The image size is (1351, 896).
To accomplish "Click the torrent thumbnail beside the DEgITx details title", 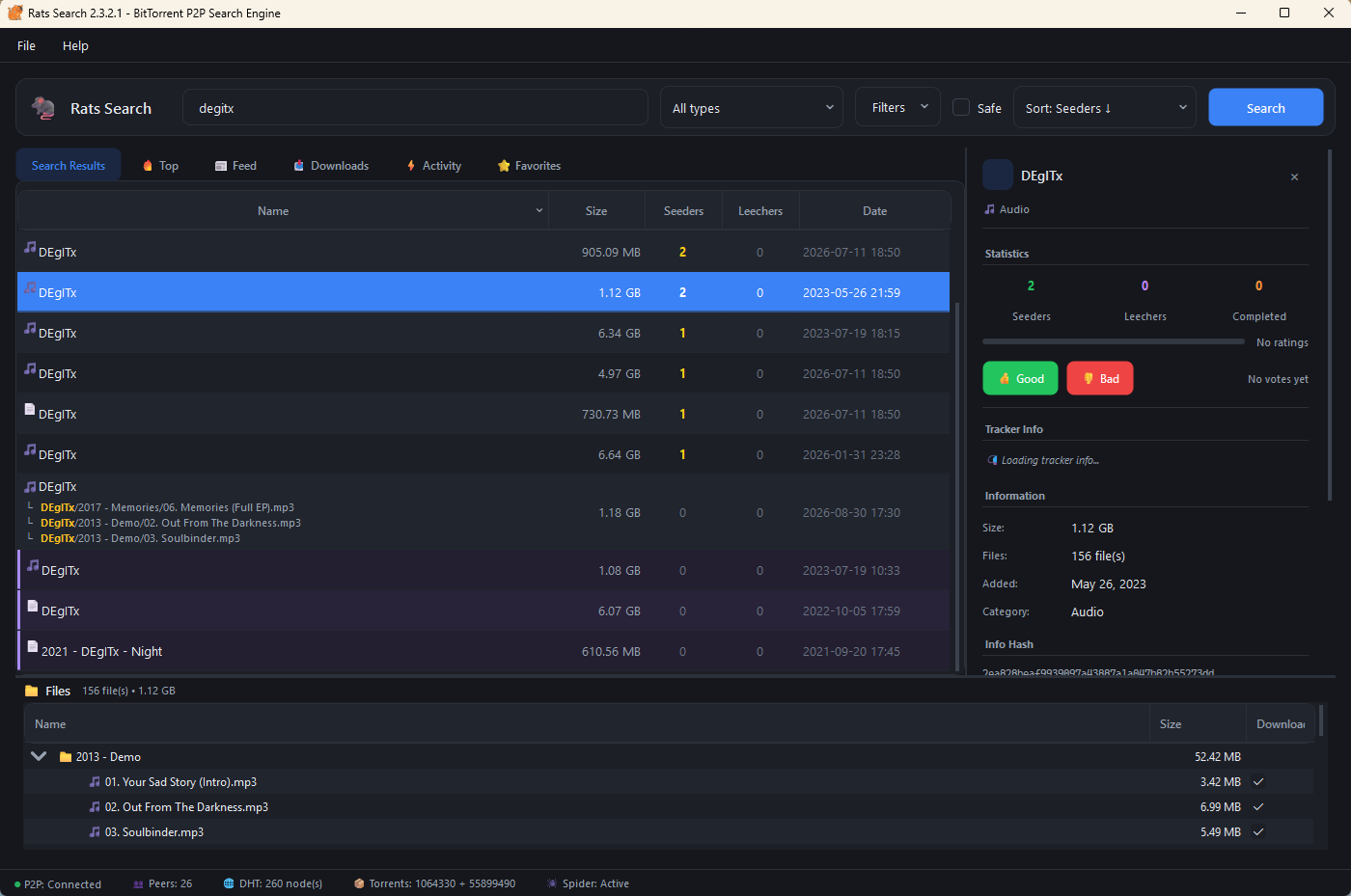I will pos(998,176).
